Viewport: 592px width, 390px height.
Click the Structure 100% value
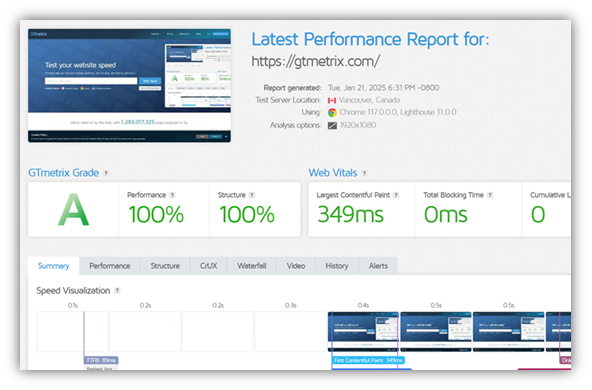pyautogui.click(x=247, y=214)
